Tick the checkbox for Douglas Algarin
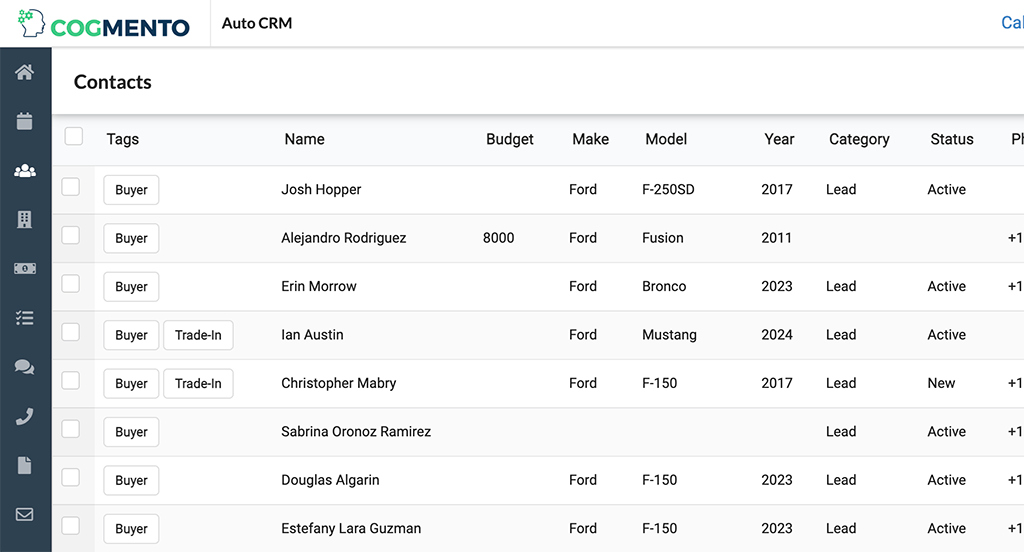 click(71, 478)
